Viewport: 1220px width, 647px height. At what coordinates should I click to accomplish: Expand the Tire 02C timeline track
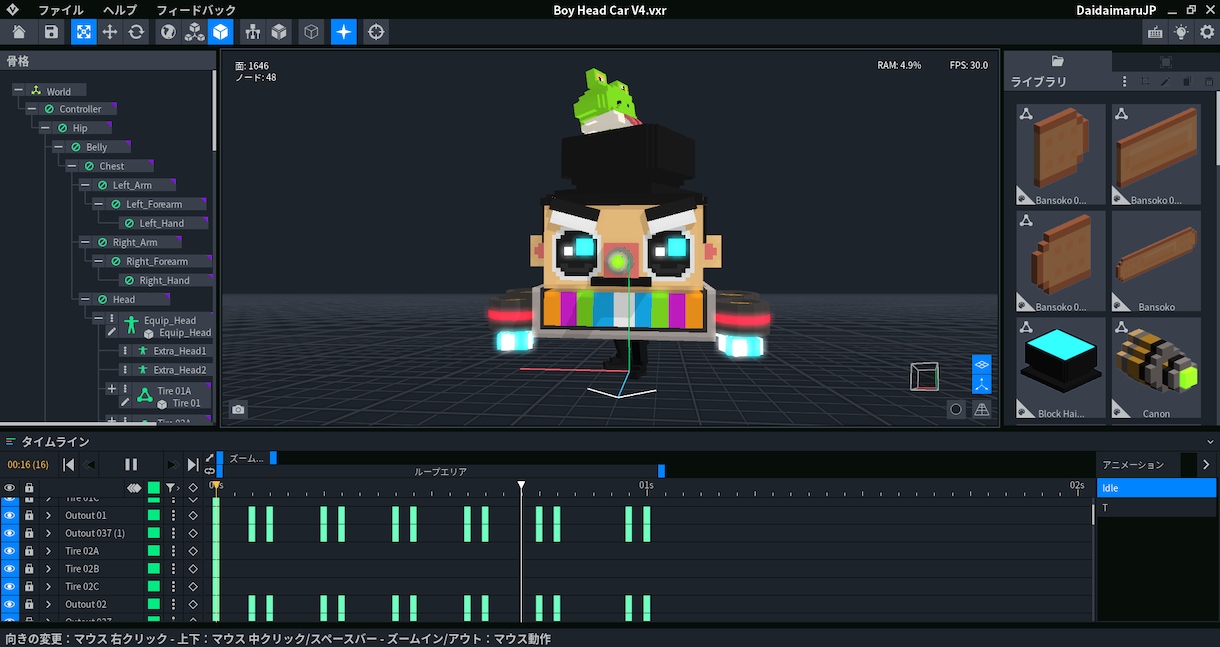[48, 586]
